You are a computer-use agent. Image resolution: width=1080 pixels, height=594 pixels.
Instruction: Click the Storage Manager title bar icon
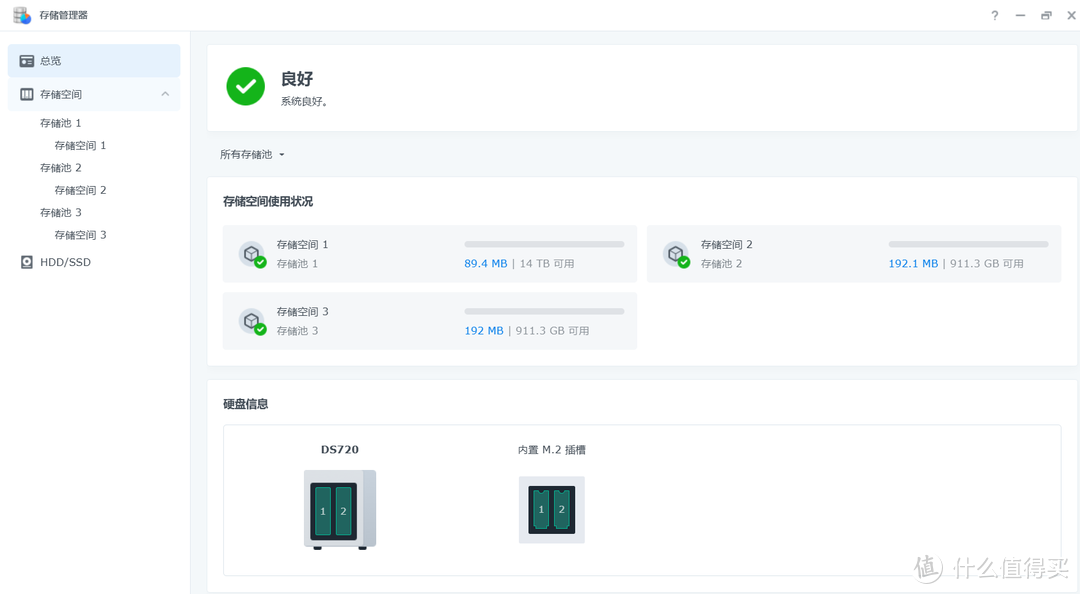click(x=20, y=14)
